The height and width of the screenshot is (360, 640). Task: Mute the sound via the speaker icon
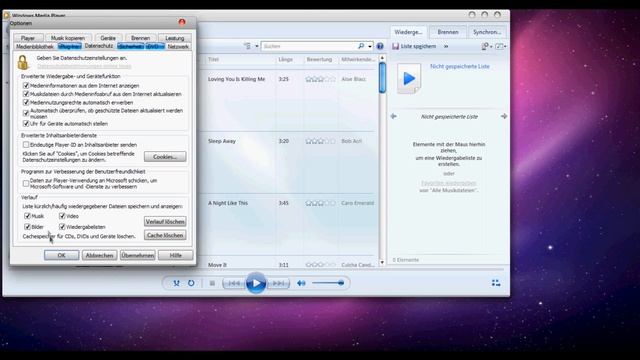coord(301,283)
